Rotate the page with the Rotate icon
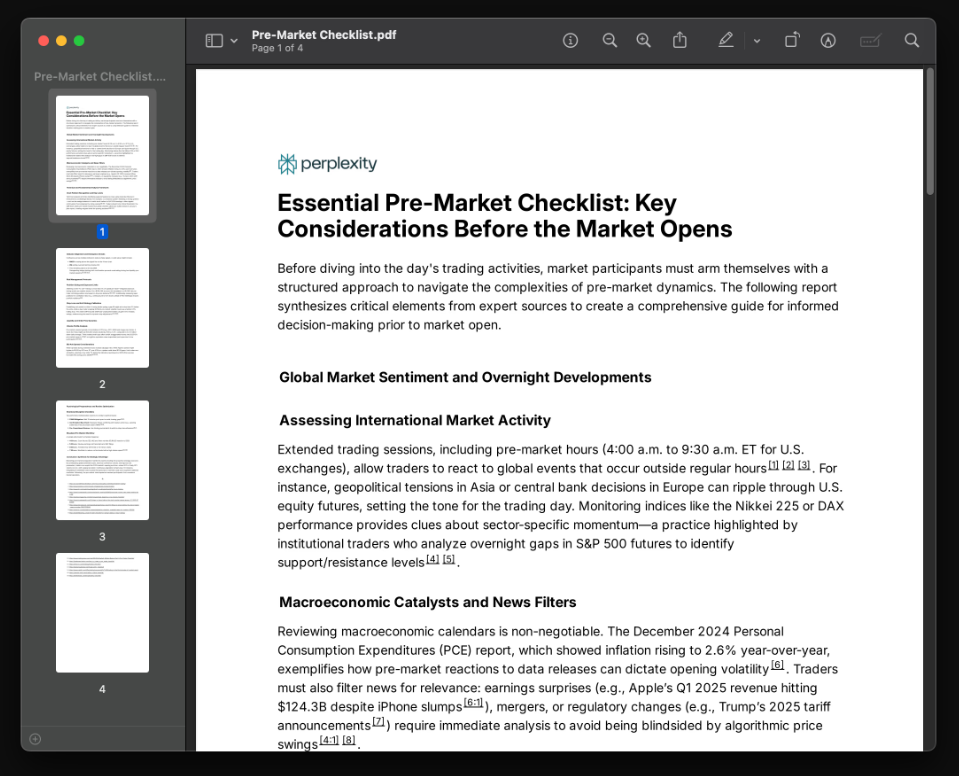This screenshot has width=959, height=776. [792, 40]
